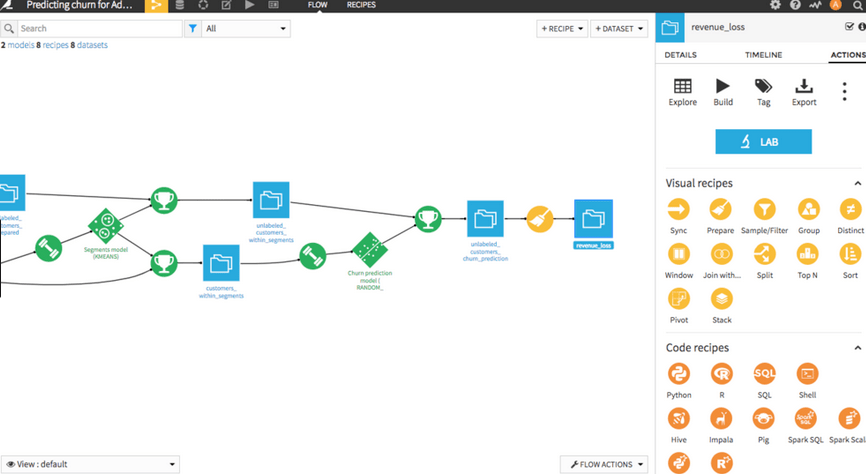Toggle the revenue_loss selection checkbox
The image size is (866, 474).
(x=849, y=27)
